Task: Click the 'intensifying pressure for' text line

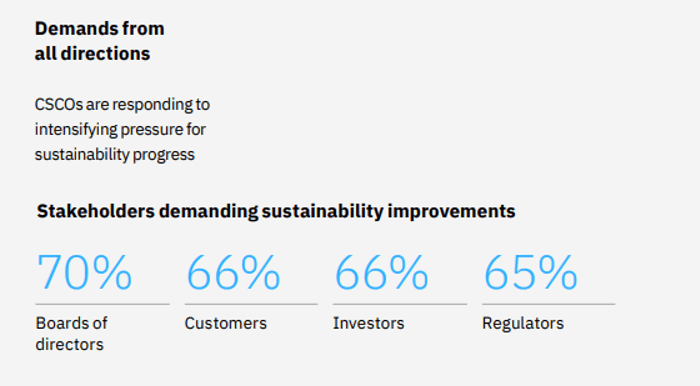Action: click(120, 129)
